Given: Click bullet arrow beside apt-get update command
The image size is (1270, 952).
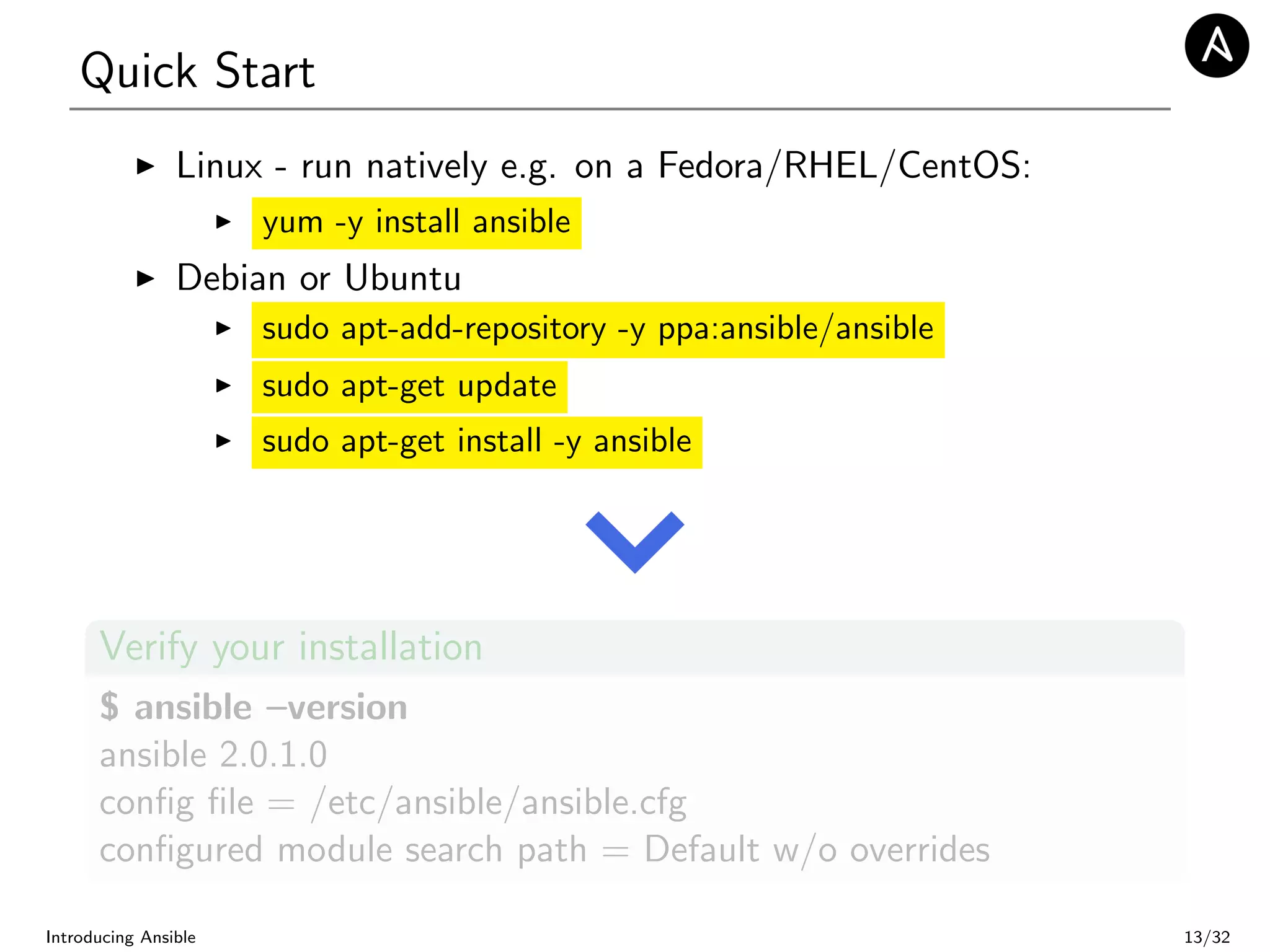Looking at the screenshot, I should coord(223,386).
